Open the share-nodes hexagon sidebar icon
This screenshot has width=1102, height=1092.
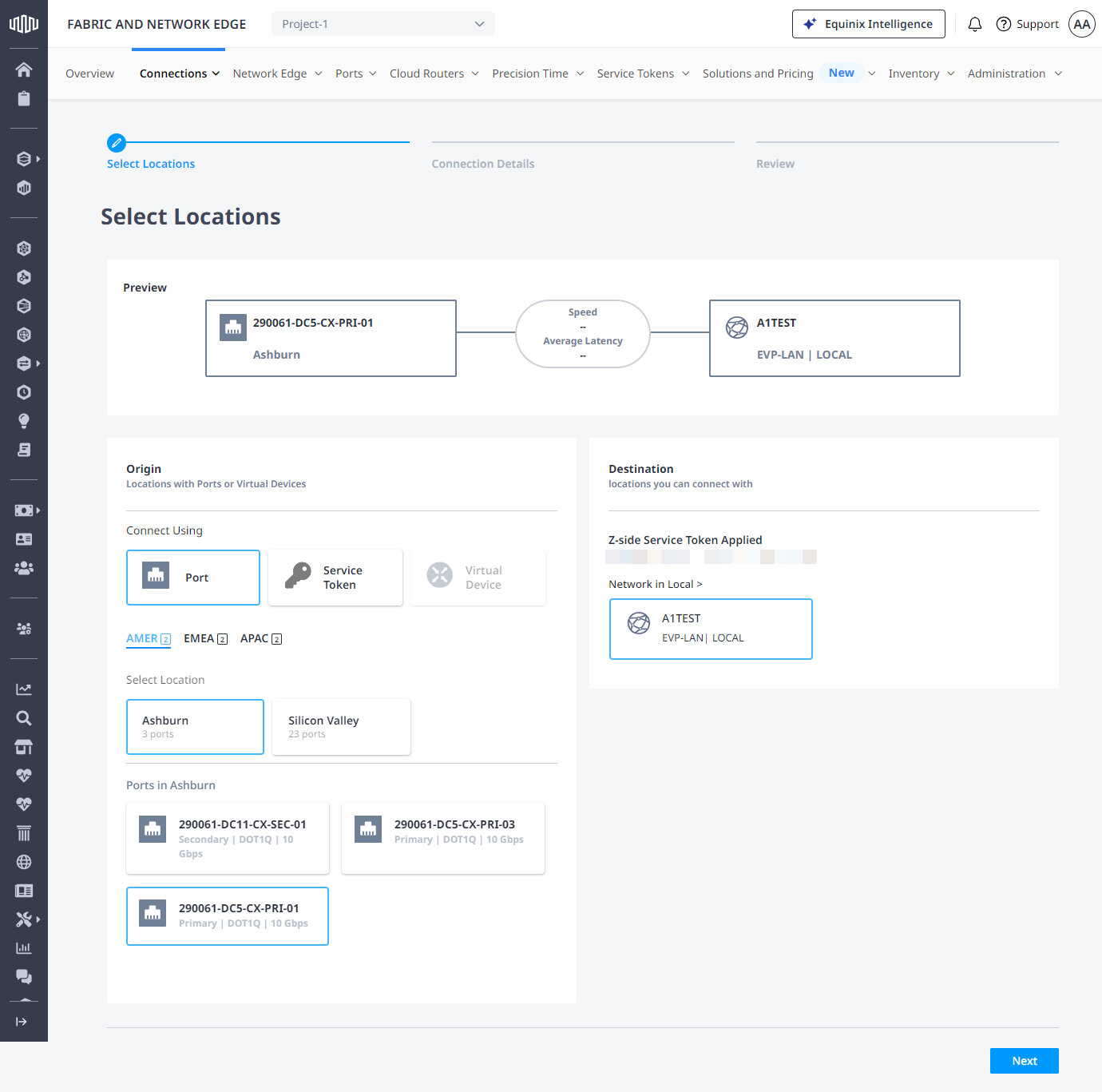pos(24,277)
